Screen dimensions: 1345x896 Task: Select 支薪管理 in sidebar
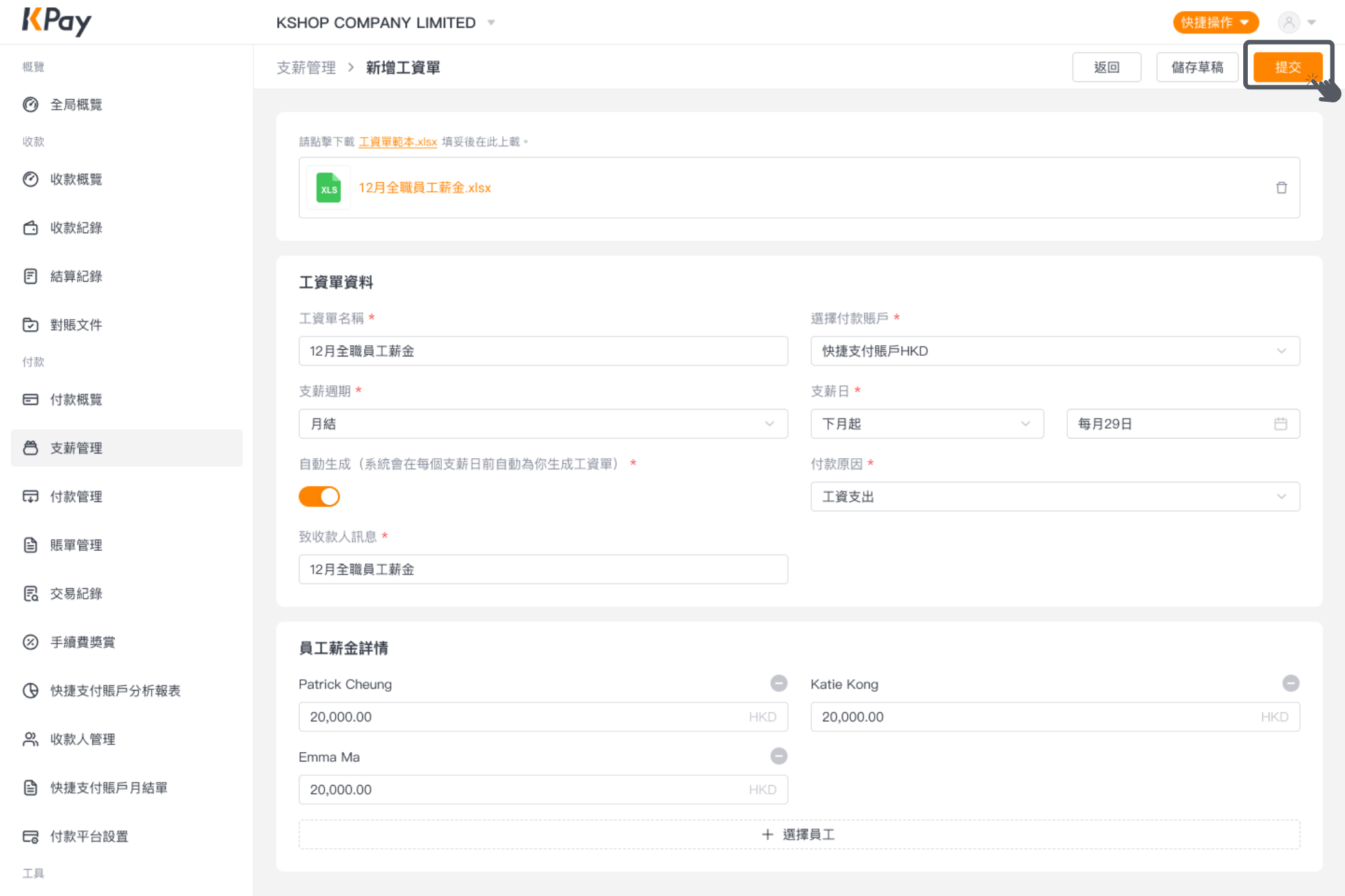point(127,448)
